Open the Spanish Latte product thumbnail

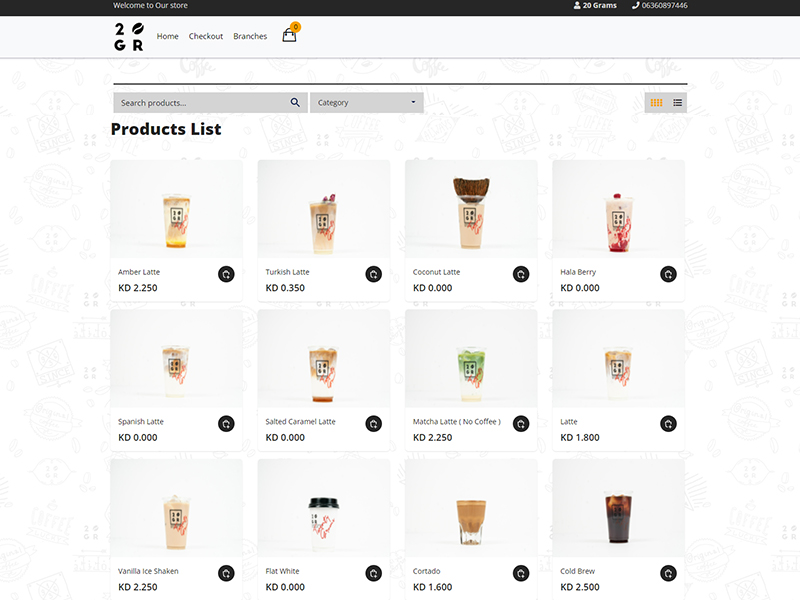(x=176, y=358)
